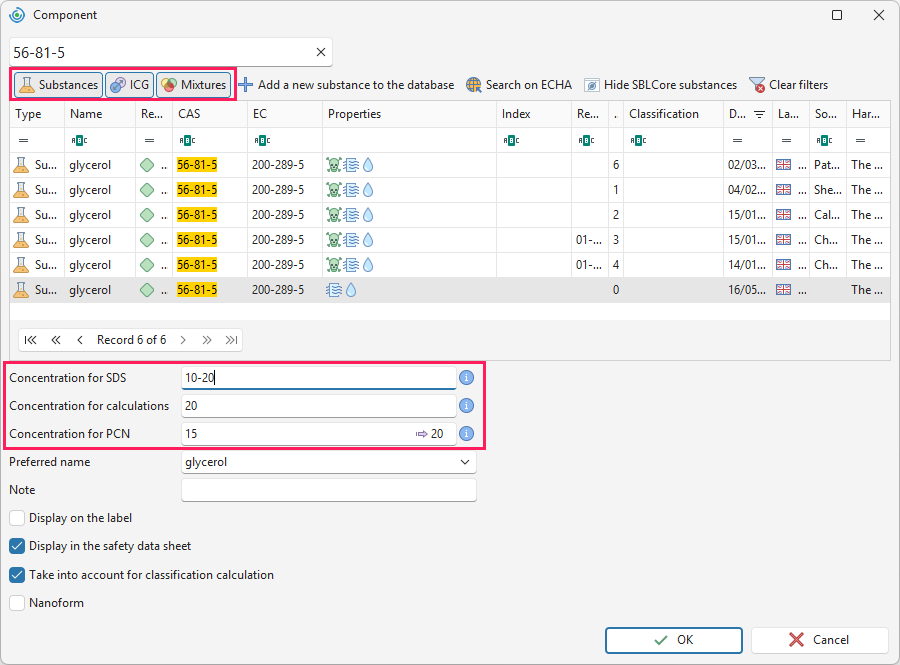Image resolution: width=900 pixels, height=665 pixels.
Task: Jump to previous page of records
Action: (56, 340)
